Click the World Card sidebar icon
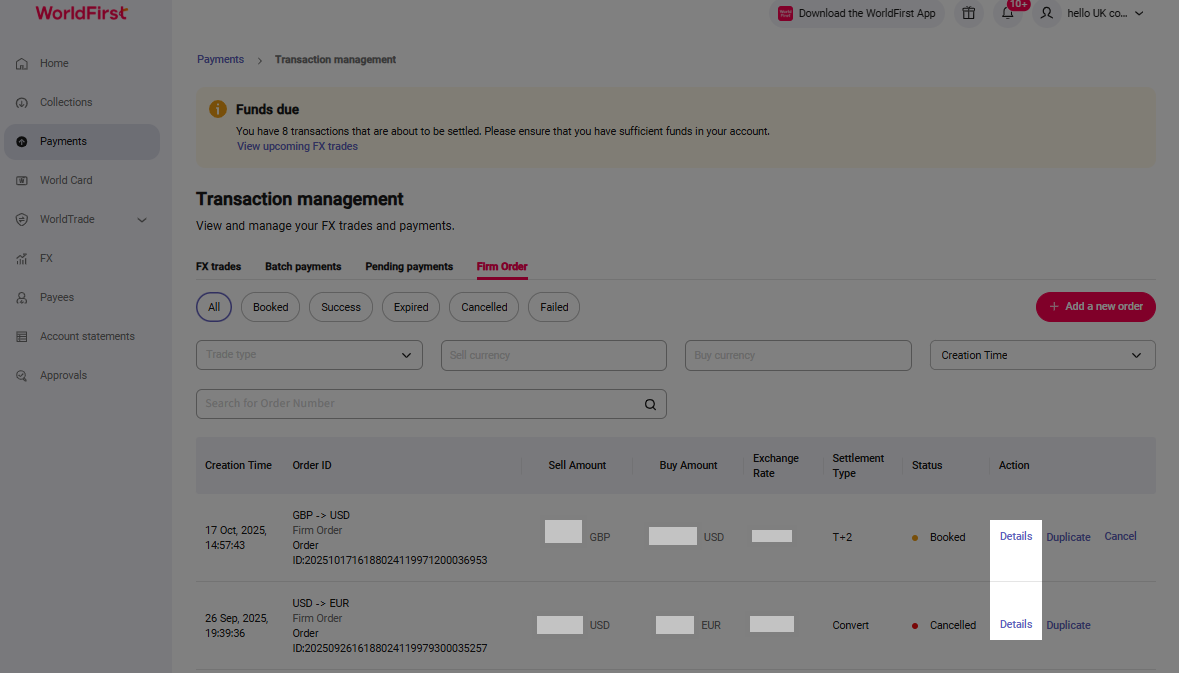The image size is (1179, 673). (22, 181)
